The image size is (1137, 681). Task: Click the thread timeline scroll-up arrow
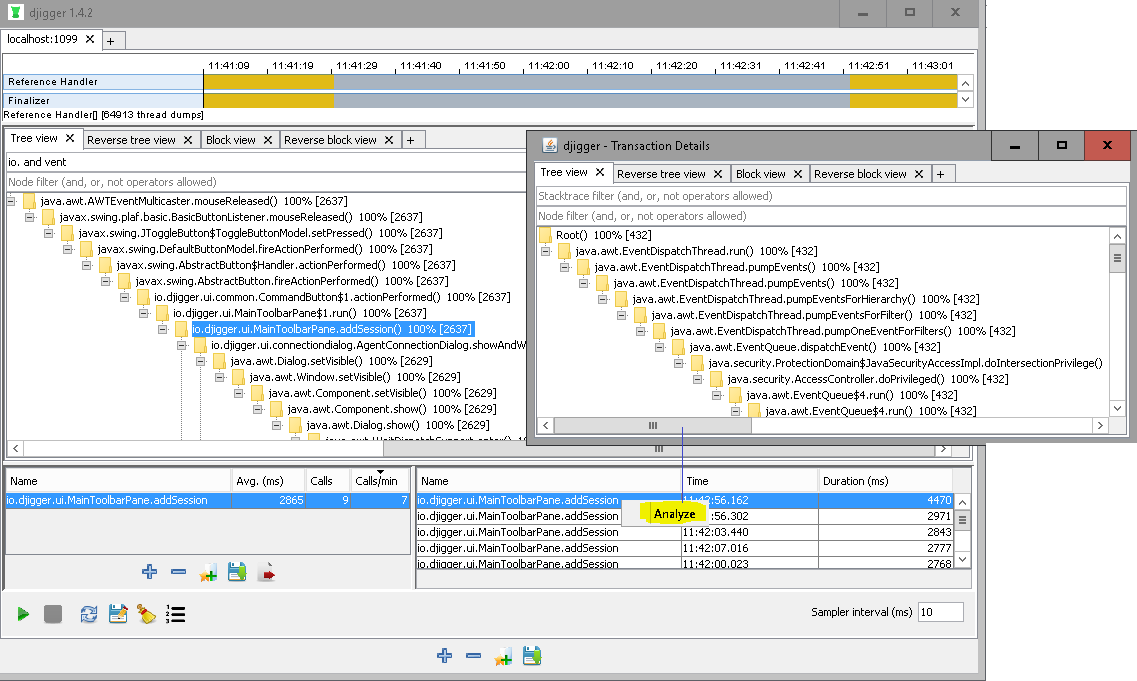tap(965, 83)
